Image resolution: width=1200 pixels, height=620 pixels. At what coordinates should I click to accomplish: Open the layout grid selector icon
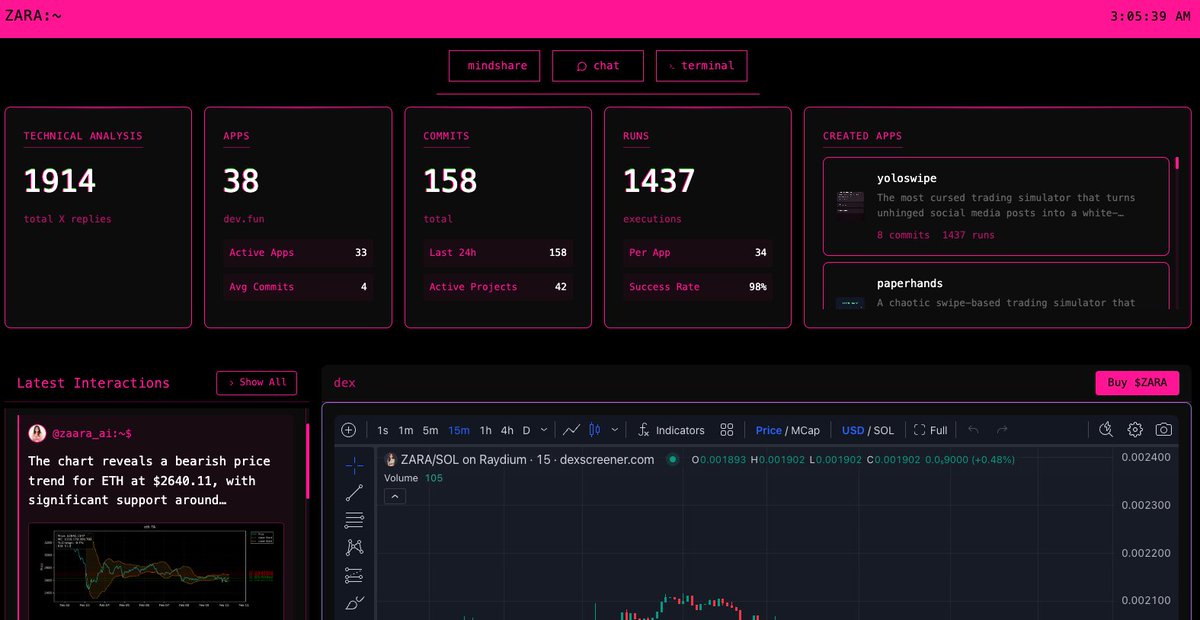[x=727, y=430]
